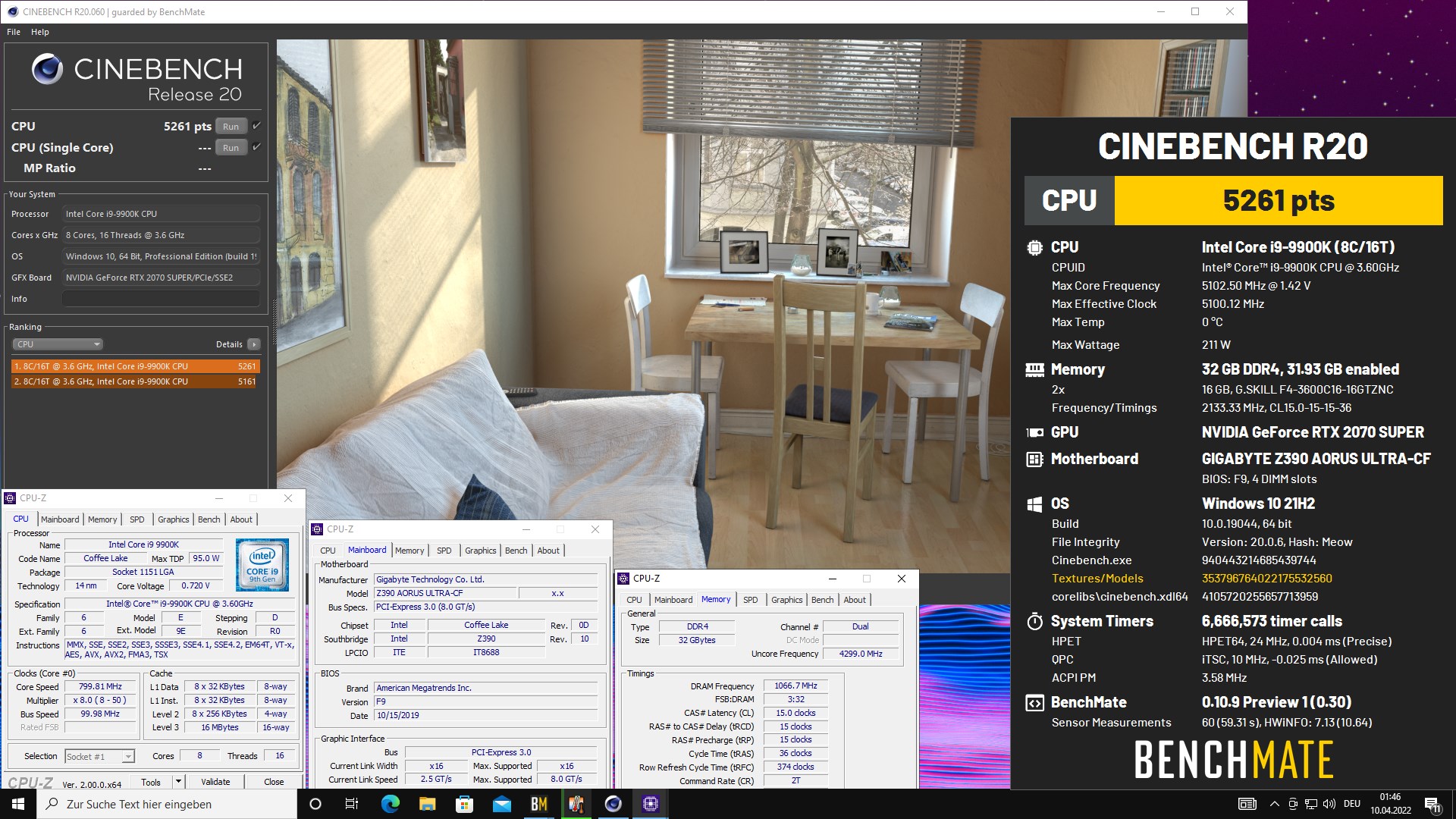Click CPU-Z title icon of Memory window
Screen dimensions: 1456x819
(x=624, y=579)
